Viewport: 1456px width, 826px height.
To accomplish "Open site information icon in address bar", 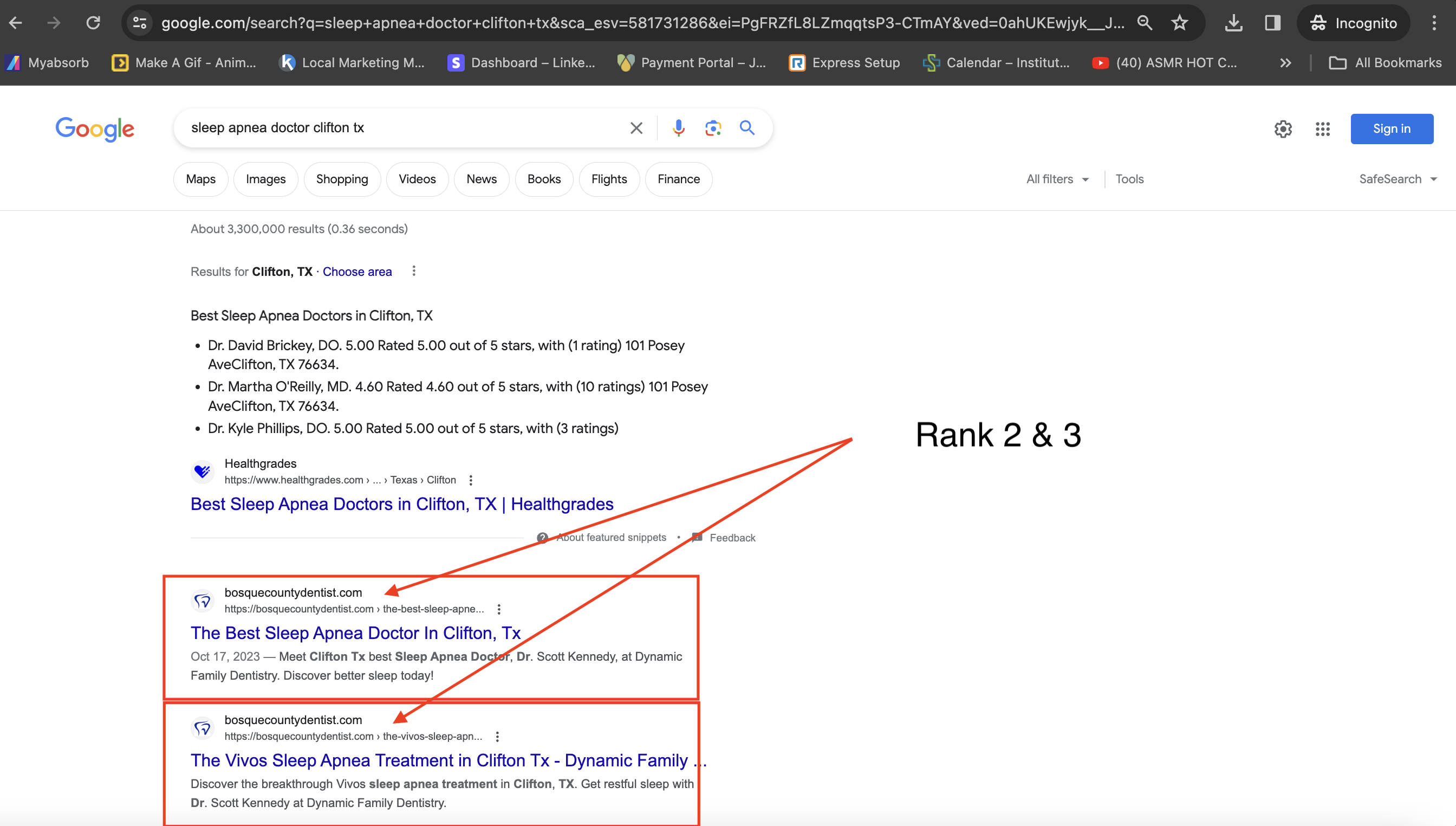I will [x=139, y=23].
